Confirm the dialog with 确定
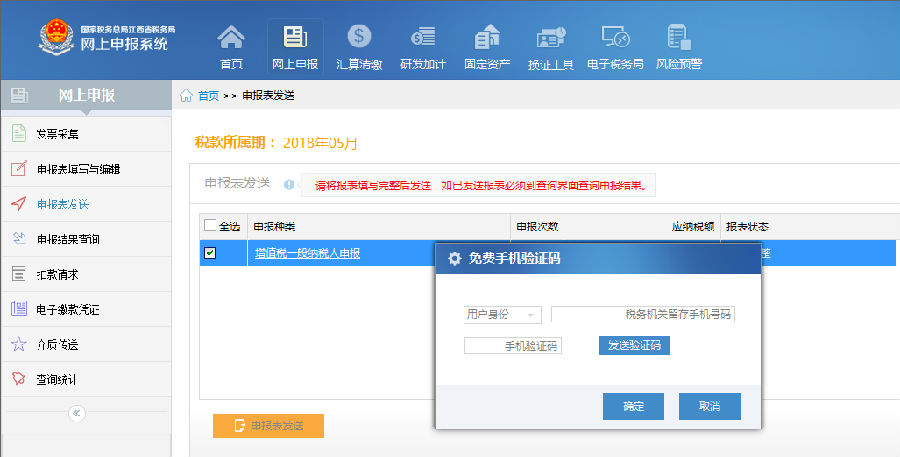Viewport: 900px width, 457px height. click(x=633, y=406)
